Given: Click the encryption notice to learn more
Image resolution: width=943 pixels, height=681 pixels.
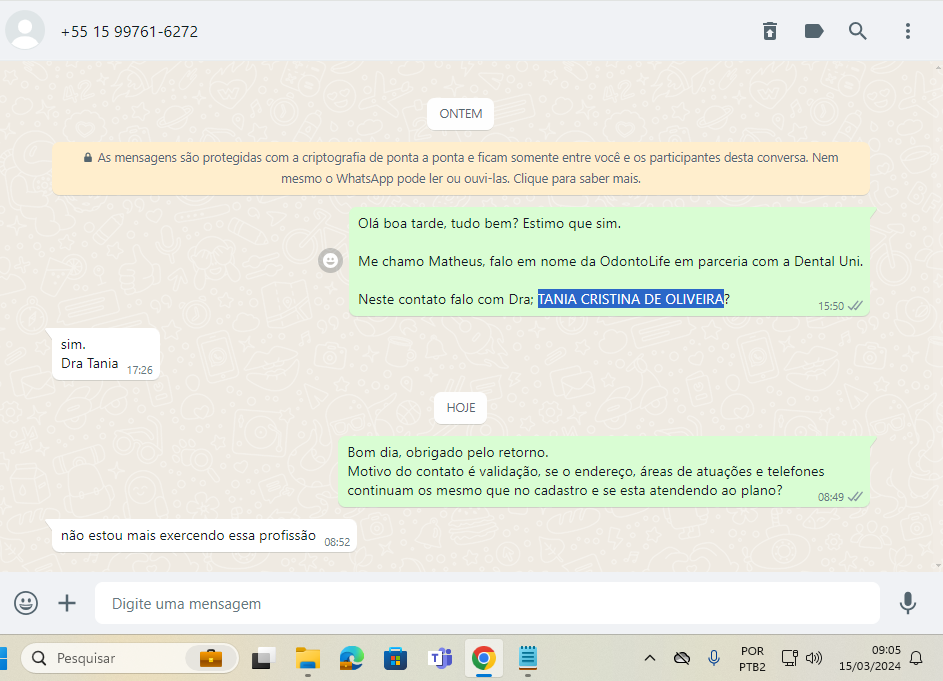Looking at the screenshot, I should click(461, 168).
